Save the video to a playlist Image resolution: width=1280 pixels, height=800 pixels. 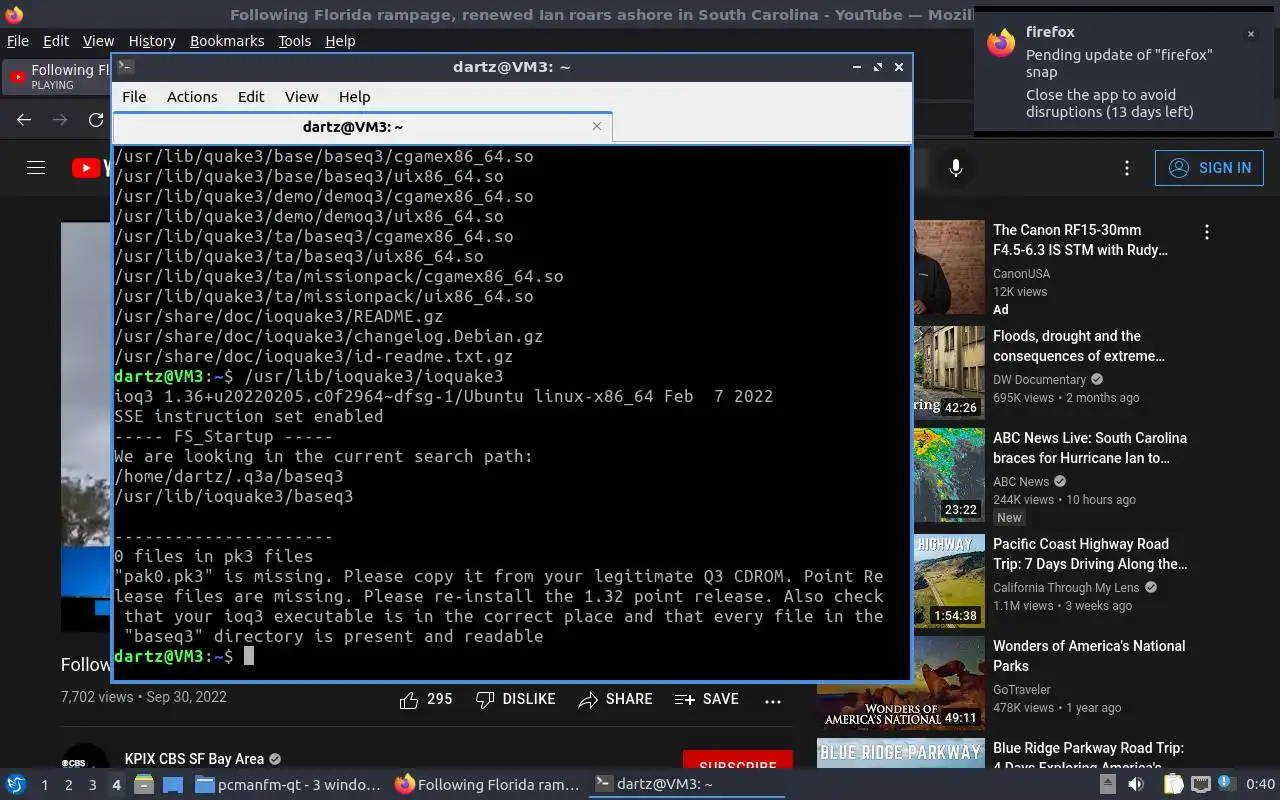pyautogui.click(x=707, y=699)
